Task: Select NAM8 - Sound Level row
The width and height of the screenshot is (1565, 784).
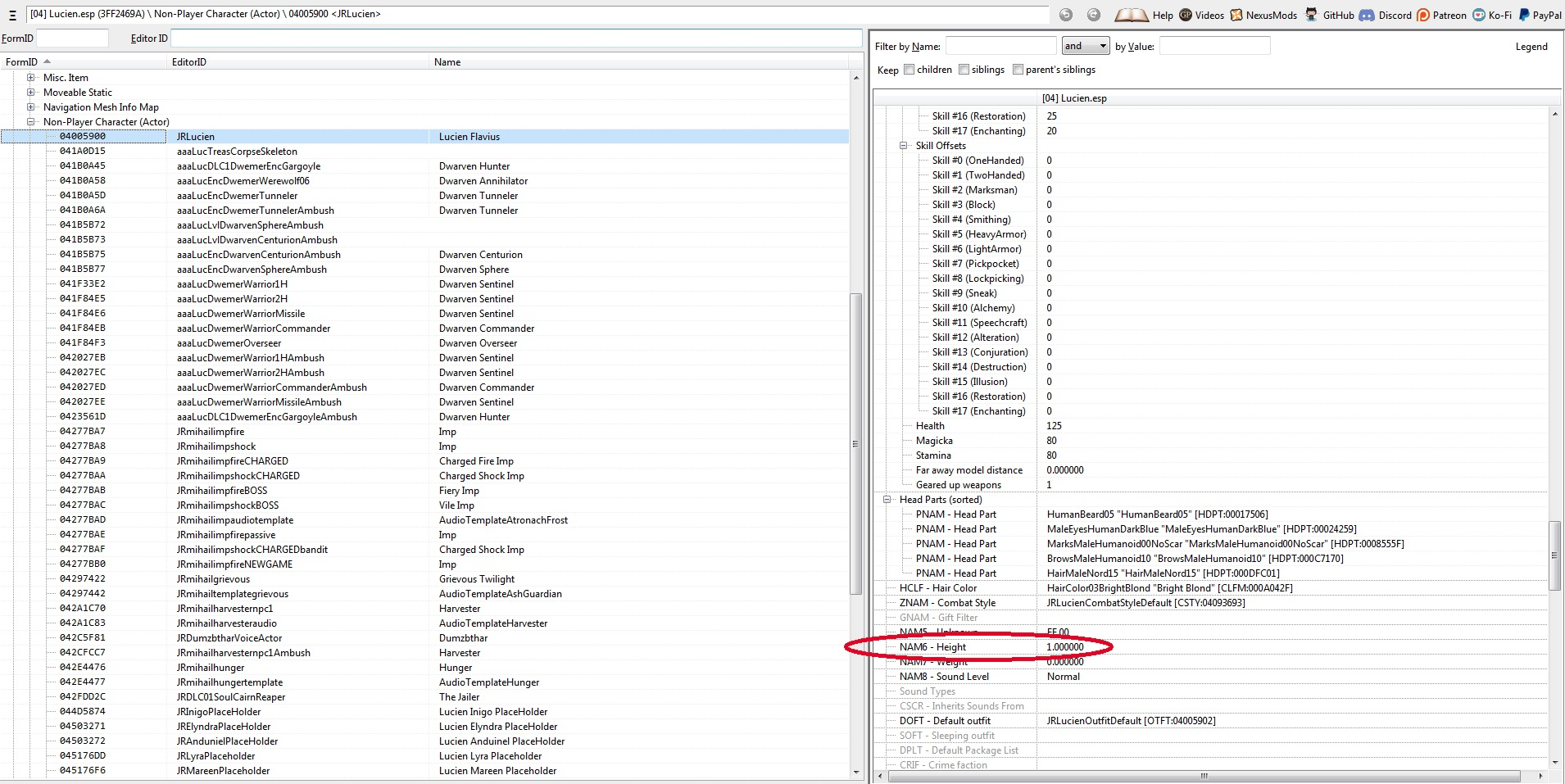Action: pos(1210,677)
